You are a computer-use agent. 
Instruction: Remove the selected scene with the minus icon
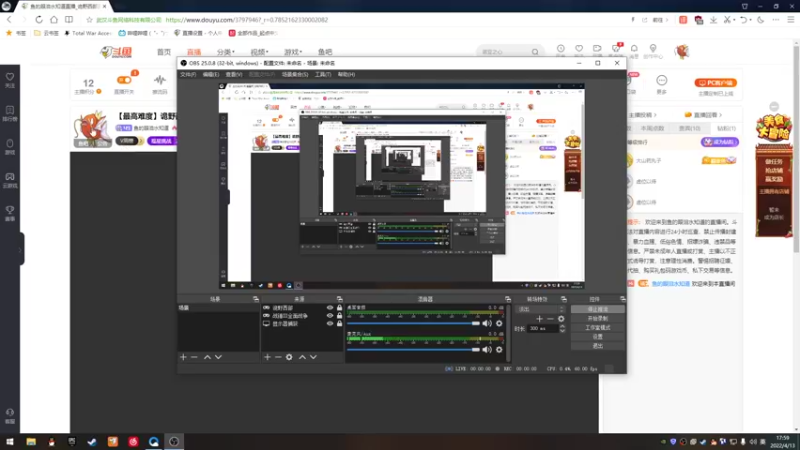coord(194,357)
